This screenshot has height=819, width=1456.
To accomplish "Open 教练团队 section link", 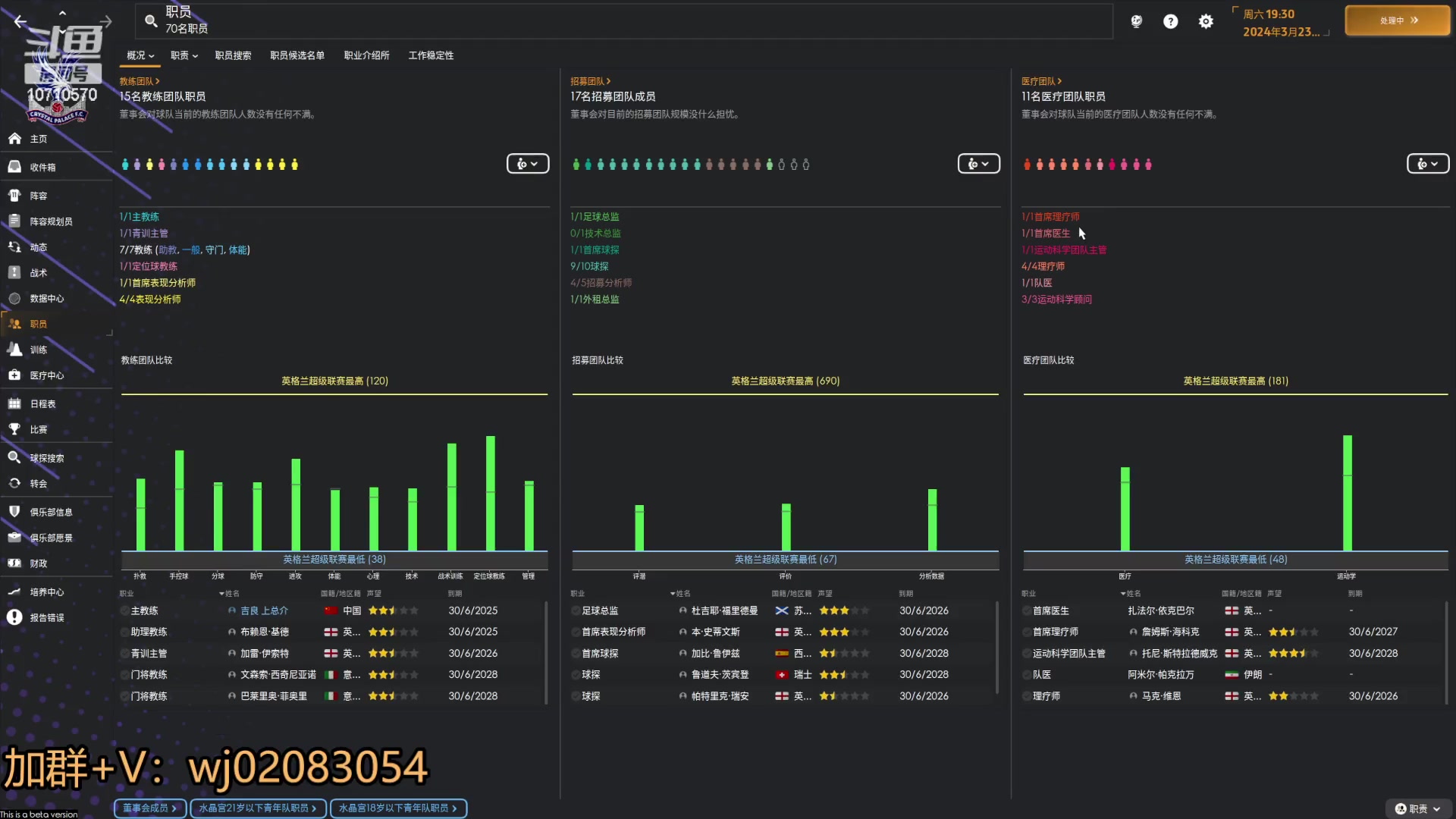I will (x=140, y=81).
